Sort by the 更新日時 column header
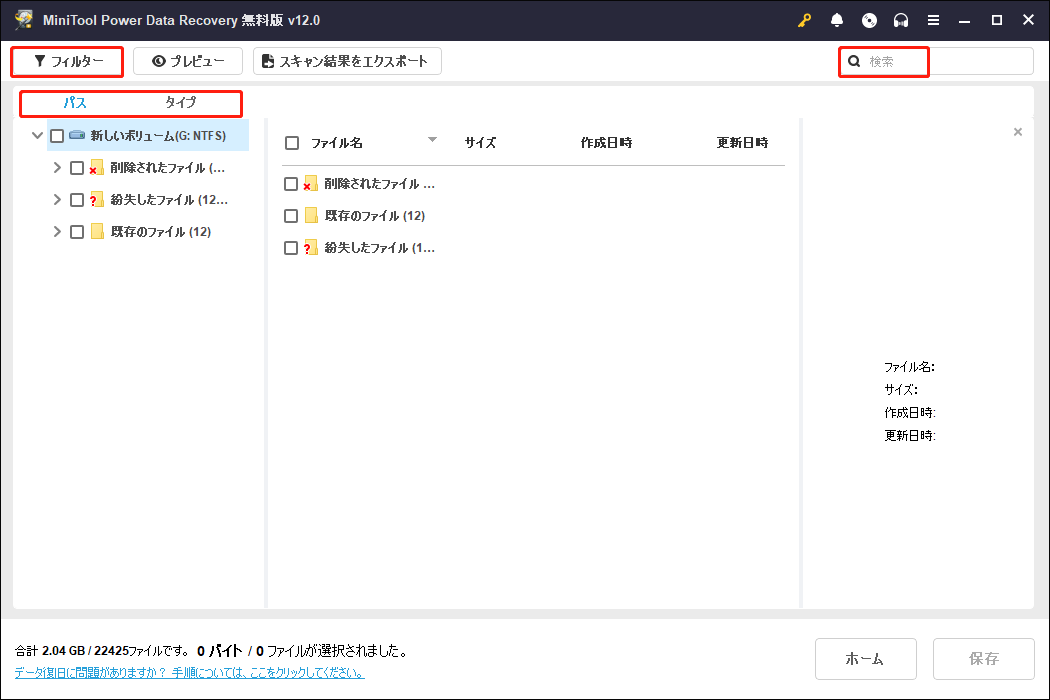The width and height of the screenshot is (1050, 700). click(742, 143)
